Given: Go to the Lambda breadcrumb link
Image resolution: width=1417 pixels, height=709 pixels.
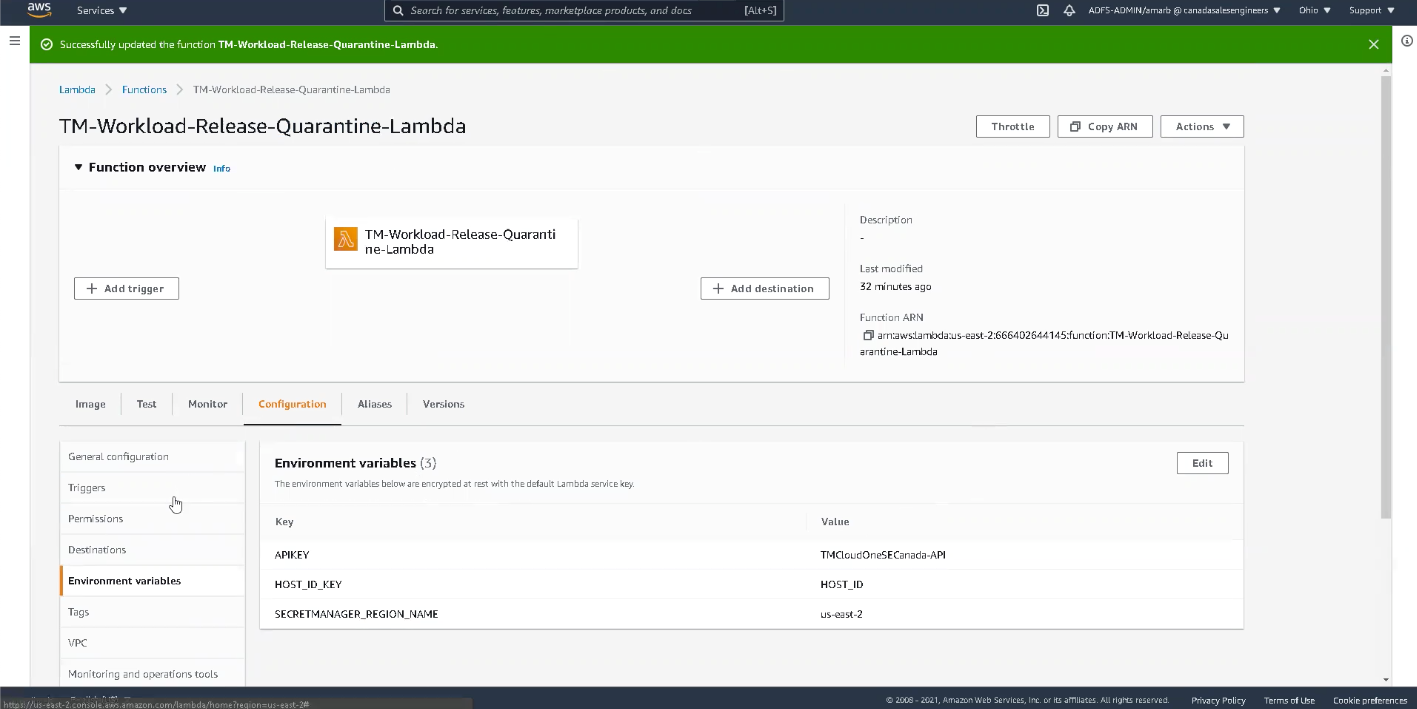Looking at the screenshot, I should (77, 90).
